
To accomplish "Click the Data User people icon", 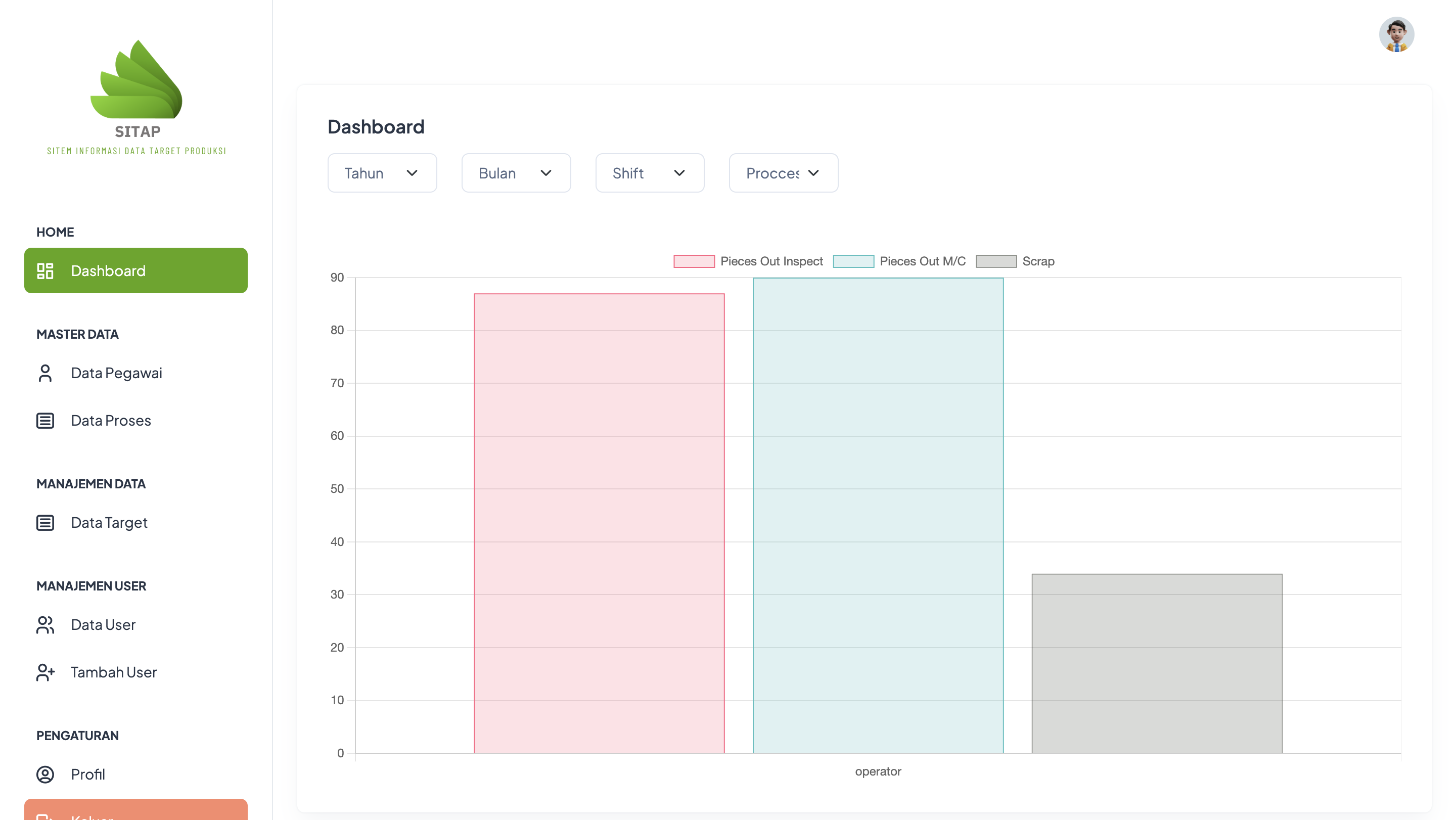I will pos(45,624).
